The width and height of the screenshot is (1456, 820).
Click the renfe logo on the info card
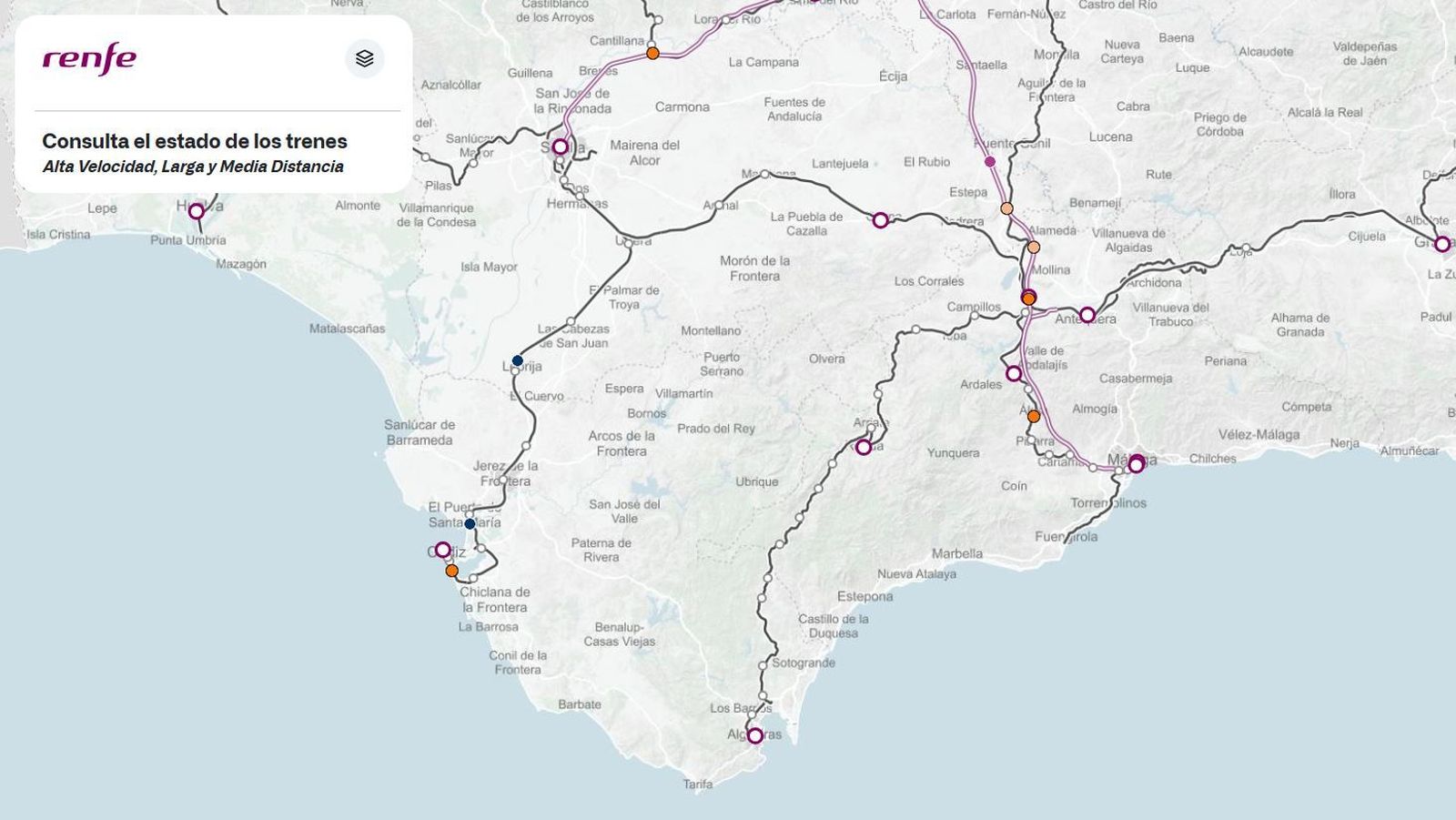pos(88,57)
